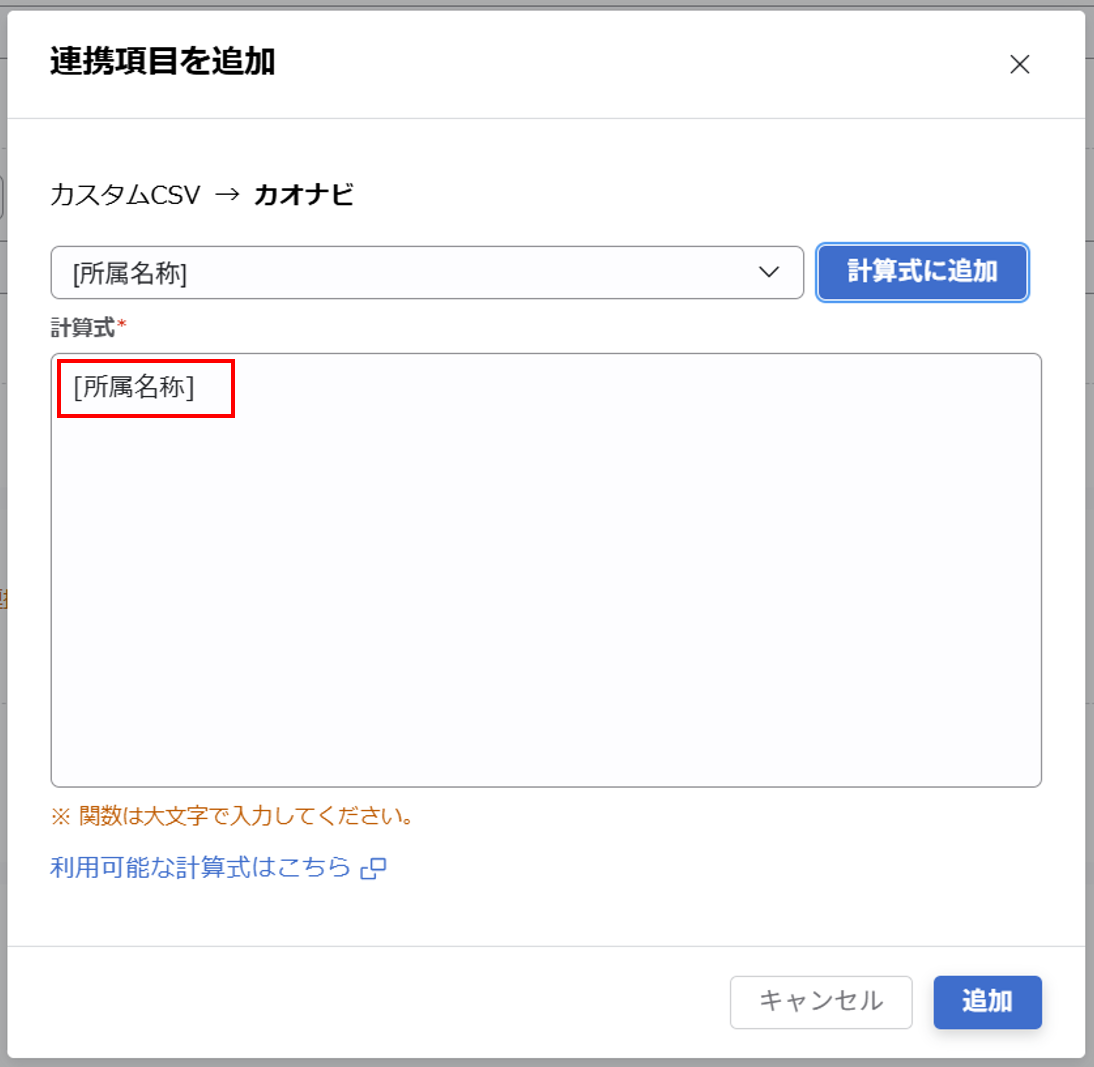The width and height of the screenshot is (1094, 1067).
Task: Cancel the dialog via キャンセル
Action: (821, 1002)
